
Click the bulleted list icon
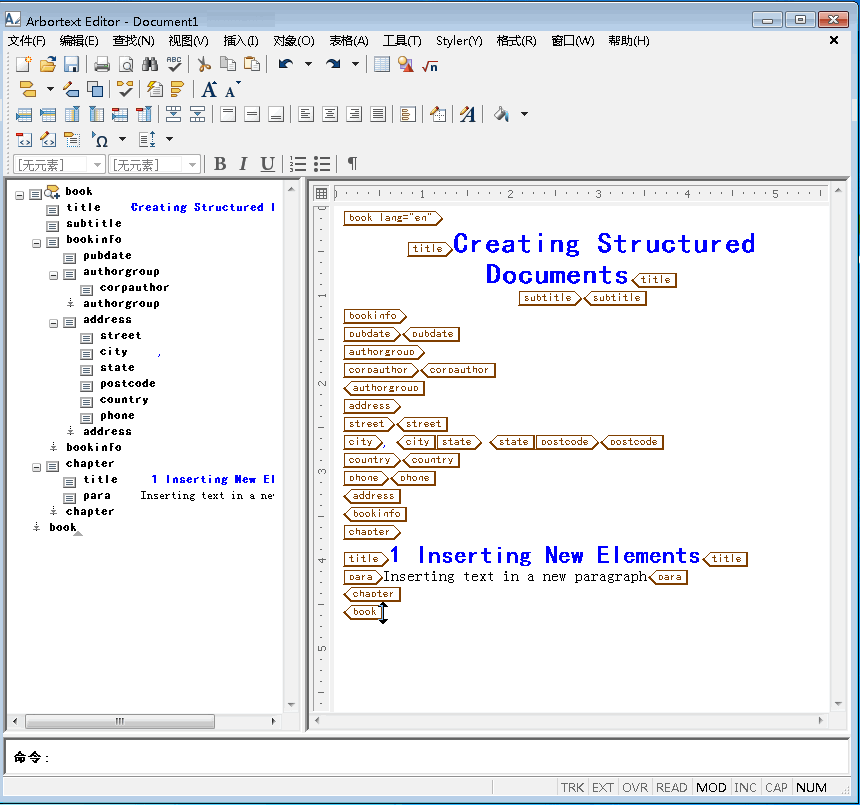point(322,164)
